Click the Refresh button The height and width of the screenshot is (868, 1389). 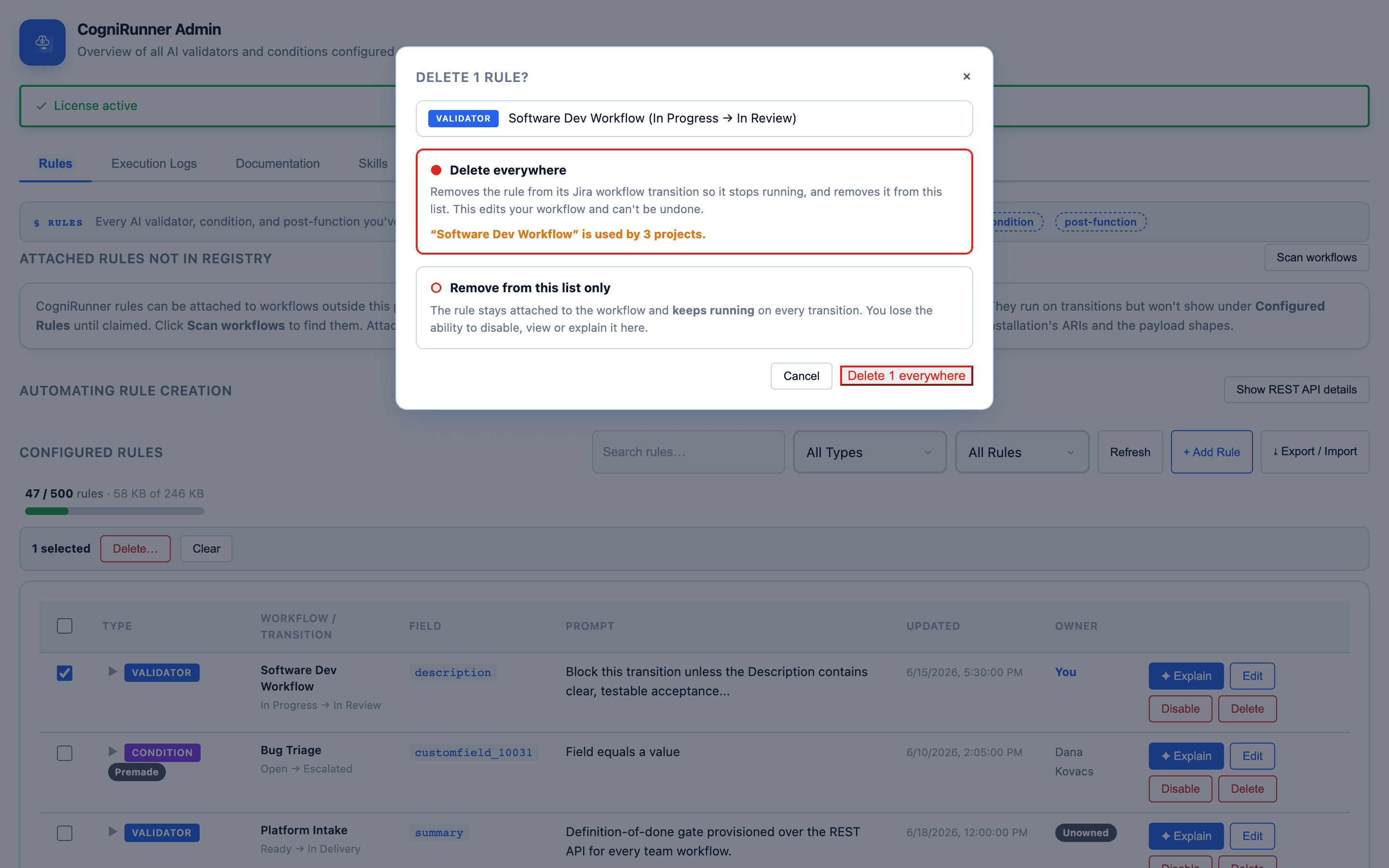click(1130, 452)
